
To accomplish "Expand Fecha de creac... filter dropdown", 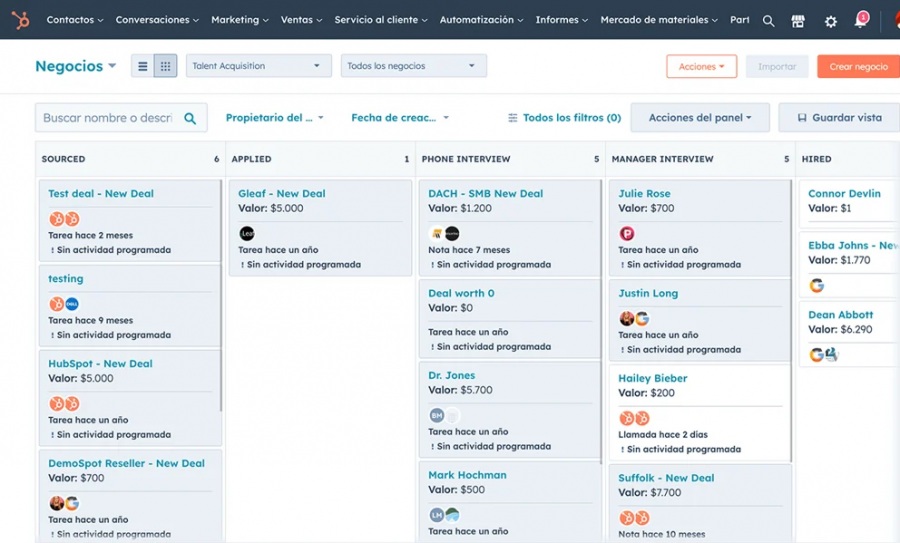I will [400, 118].
